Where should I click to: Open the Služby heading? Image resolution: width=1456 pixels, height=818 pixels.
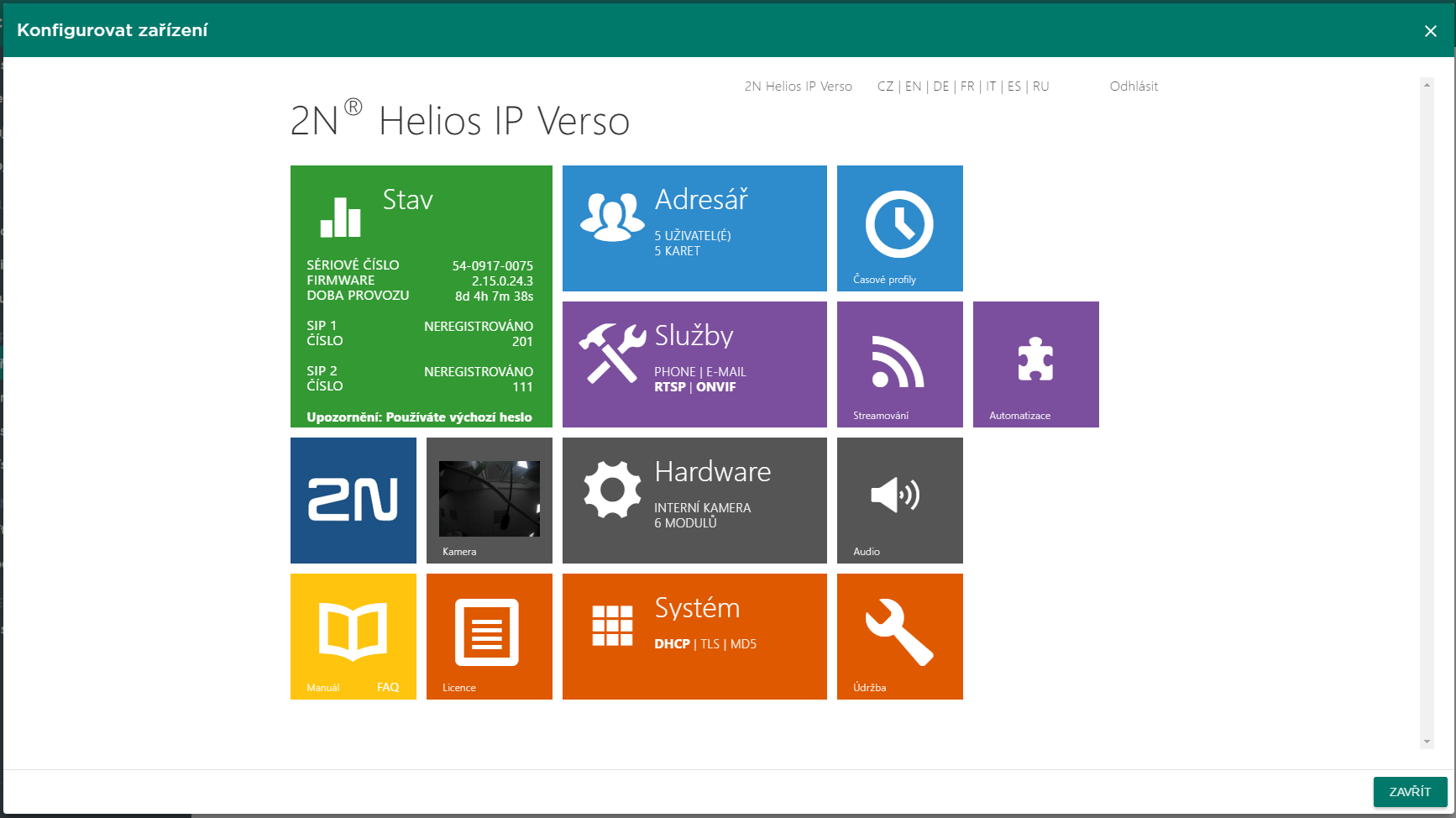point(694,336)
